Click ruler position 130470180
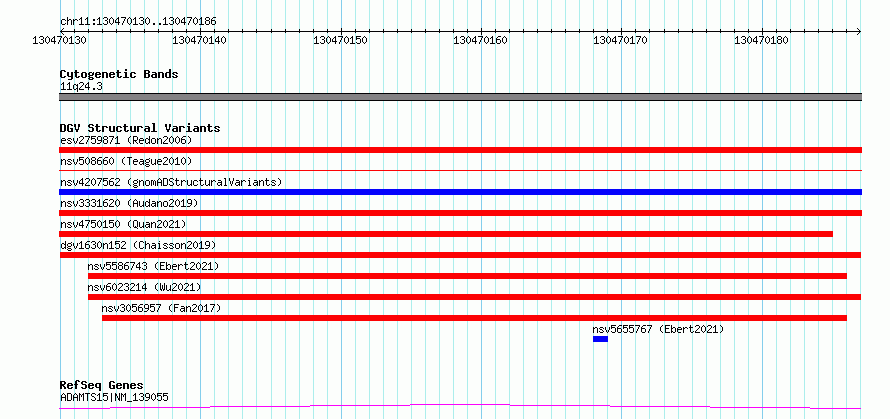 (x=761, y=40)
